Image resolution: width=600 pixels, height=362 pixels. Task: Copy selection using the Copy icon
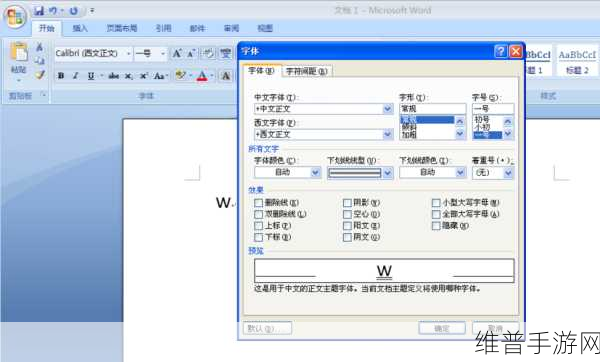tap(39, 61)
